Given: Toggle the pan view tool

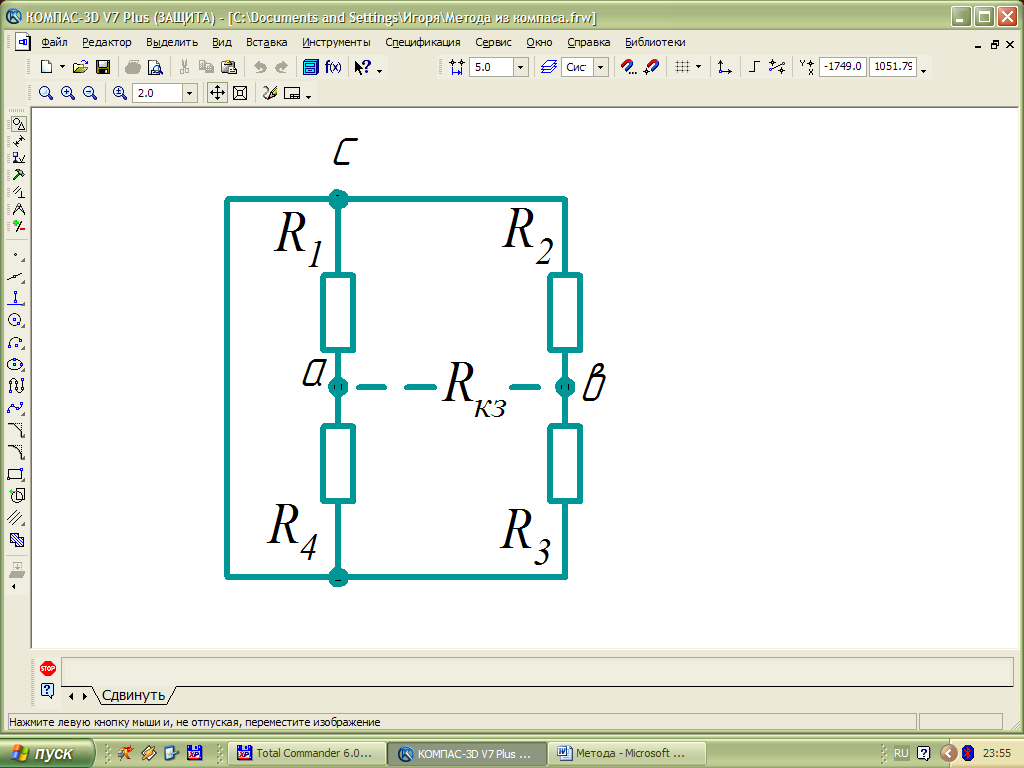Looking at the screenshot, I should (x=217, y=93).
